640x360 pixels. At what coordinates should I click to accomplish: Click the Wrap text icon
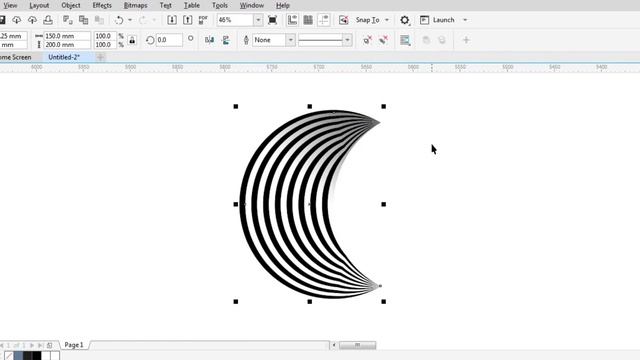[x=405, y=40]
